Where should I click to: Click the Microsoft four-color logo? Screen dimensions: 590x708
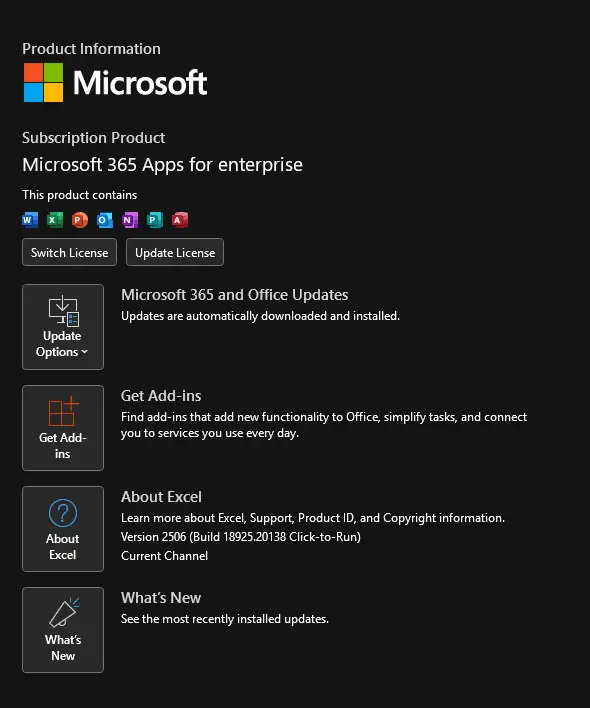pyautogui.click(x=43, y=82)
